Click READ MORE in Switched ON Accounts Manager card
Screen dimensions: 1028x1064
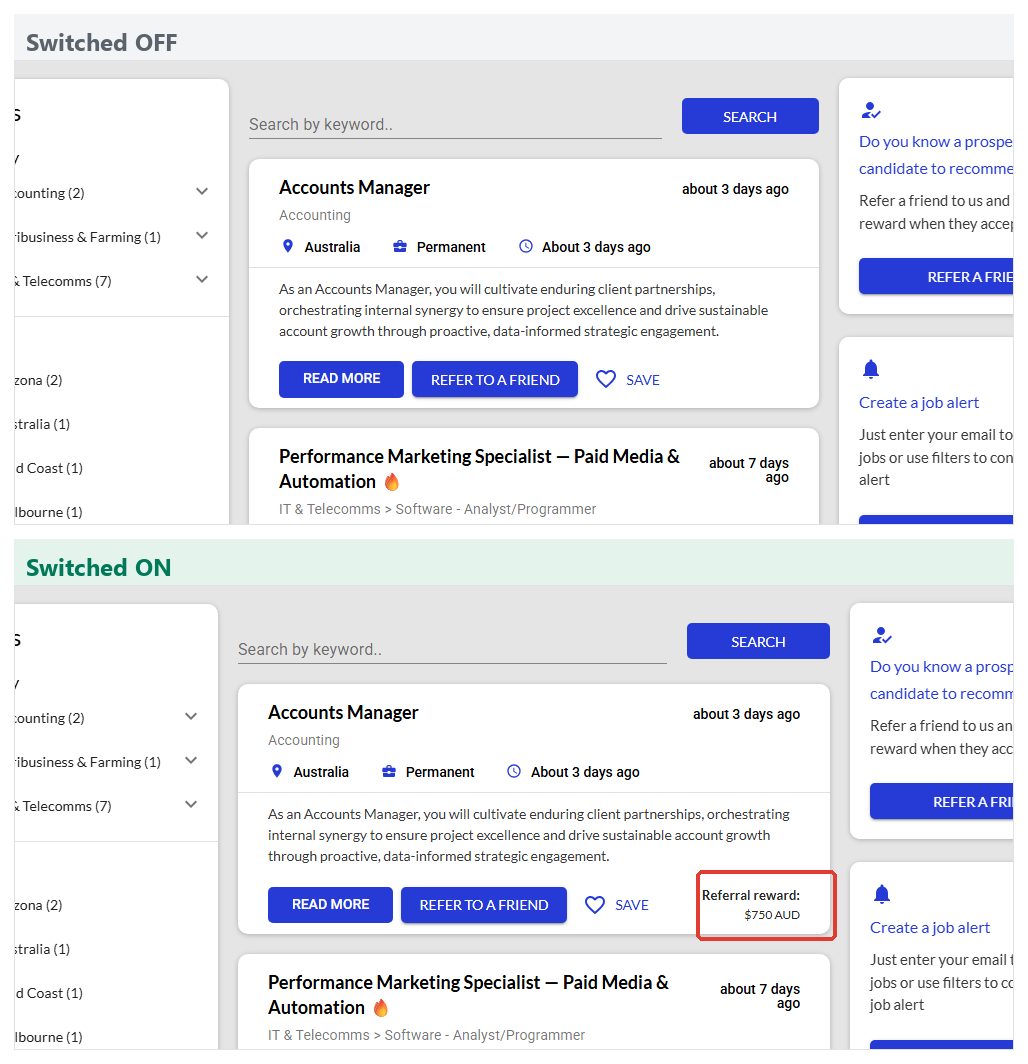(330, 905)
